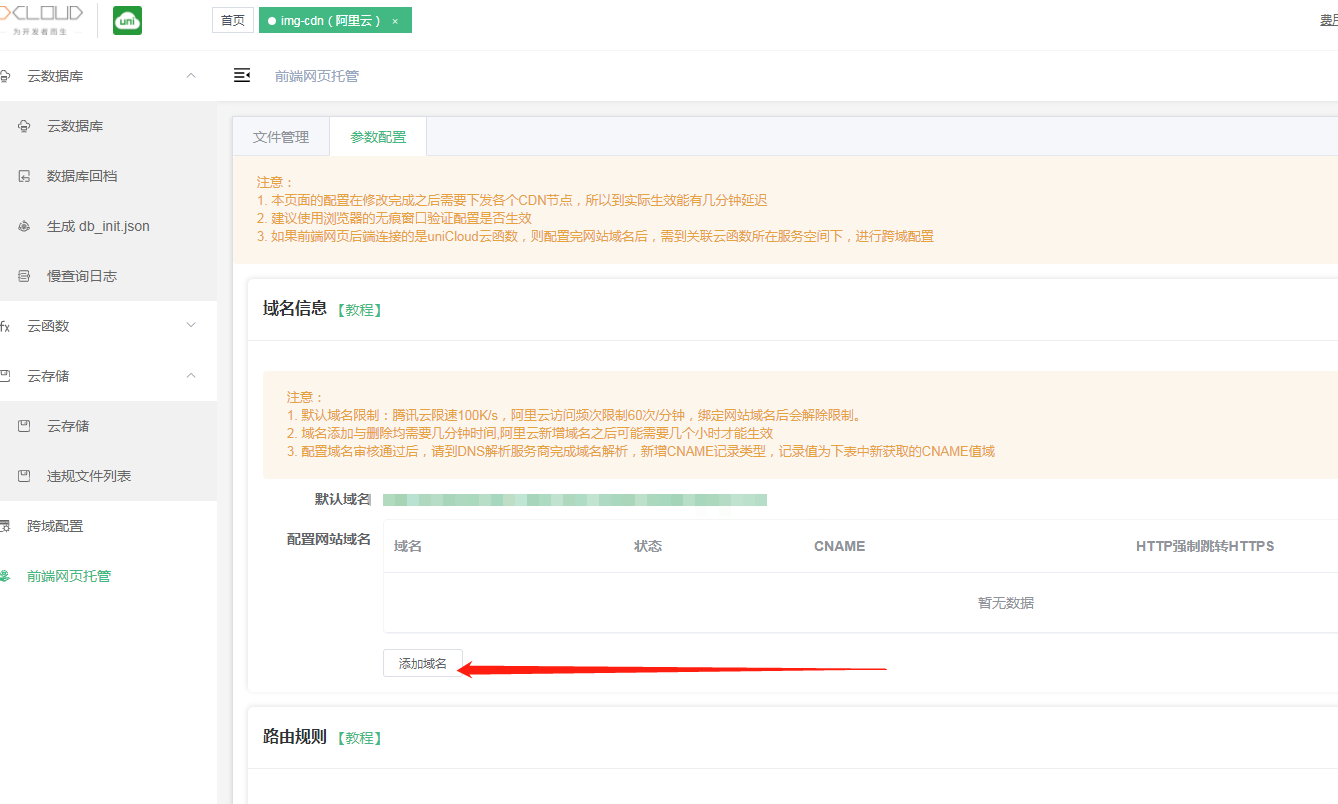Click the icon beside 云数据库 parent menu
This screenshot has height=804, width=1338.
coord(5,76)
